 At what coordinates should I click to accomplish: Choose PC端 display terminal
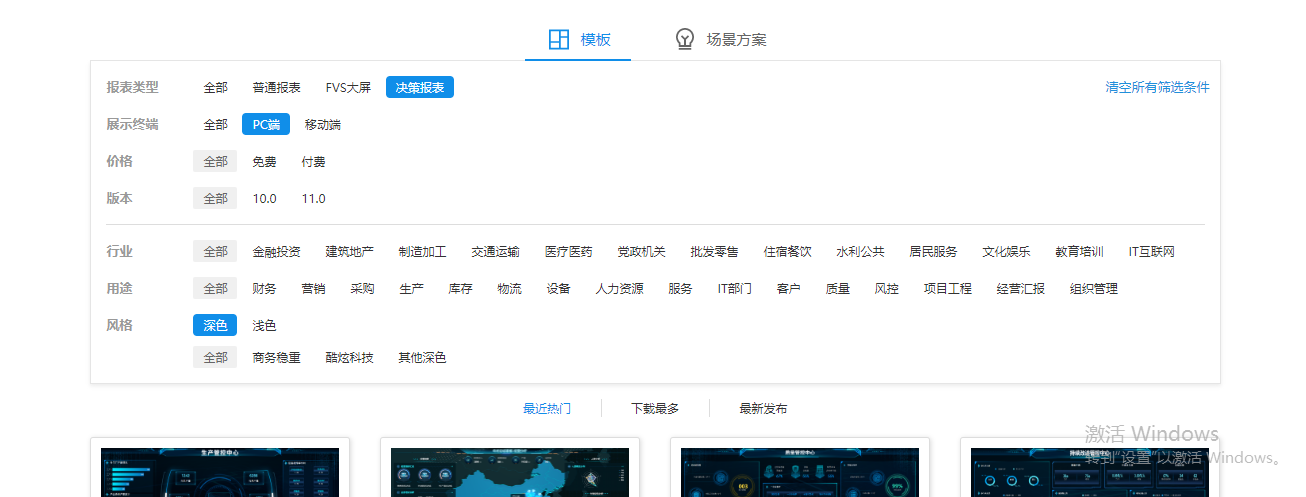pos(266,125)
